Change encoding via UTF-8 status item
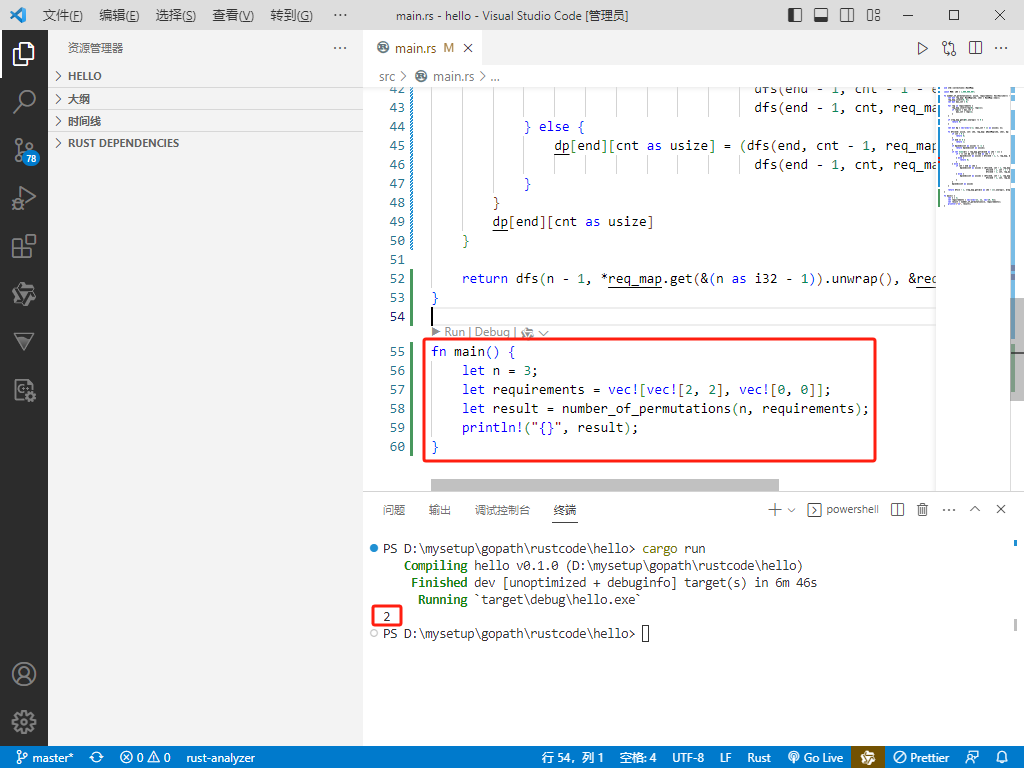 click(688, 757)
